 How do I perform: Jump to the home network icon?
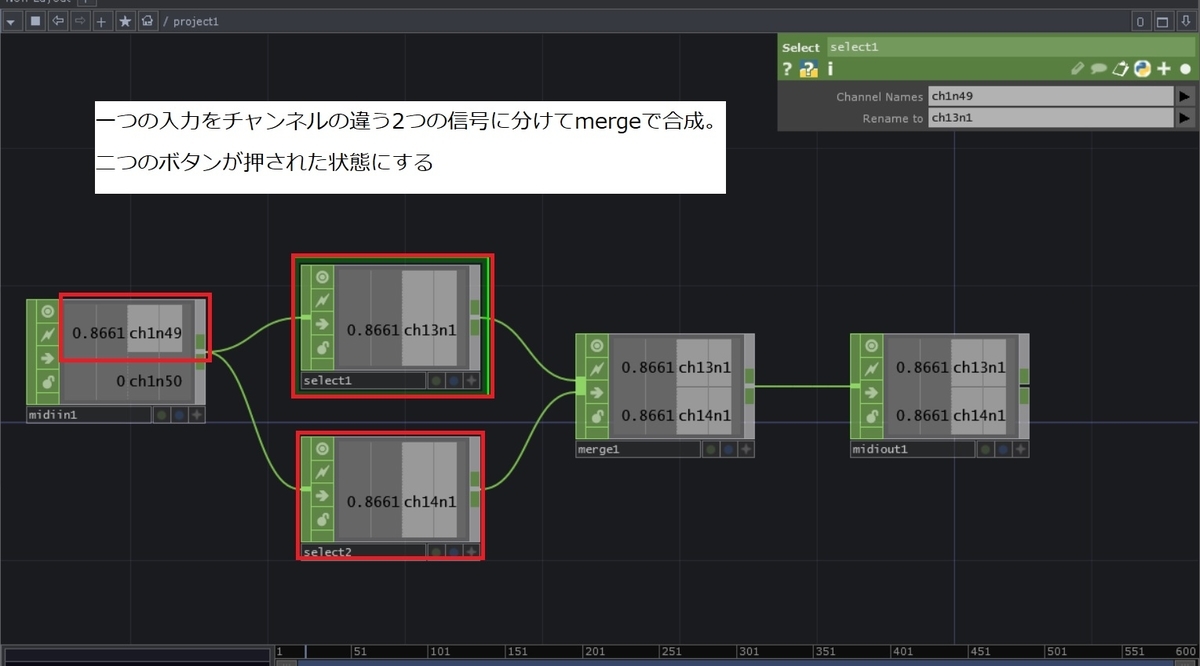(146, 21)
